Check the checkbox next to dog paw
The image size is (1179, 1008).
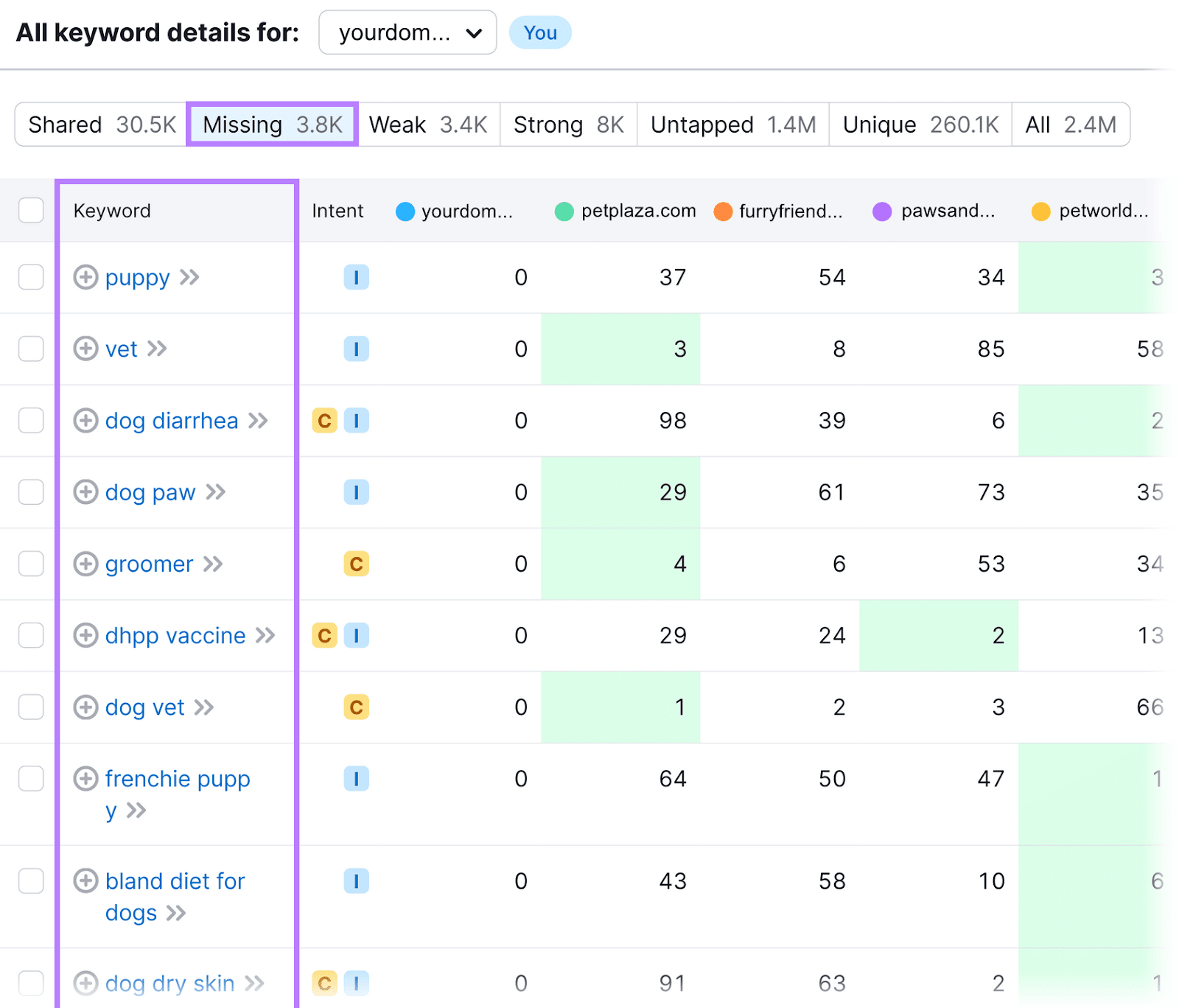click(30, 492)
